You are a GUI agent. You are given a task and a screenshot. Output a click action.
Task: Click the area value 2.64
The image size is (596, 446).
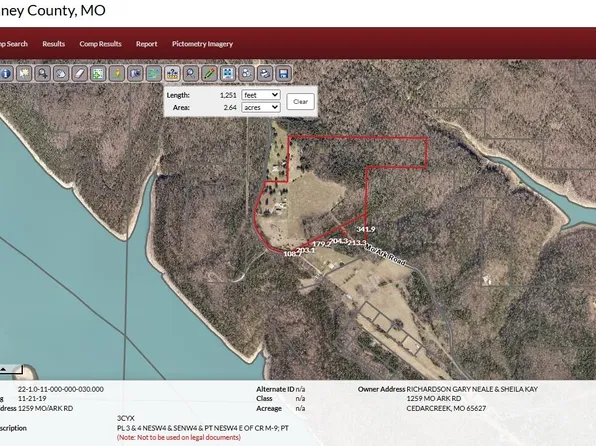(x=230, y=108)
